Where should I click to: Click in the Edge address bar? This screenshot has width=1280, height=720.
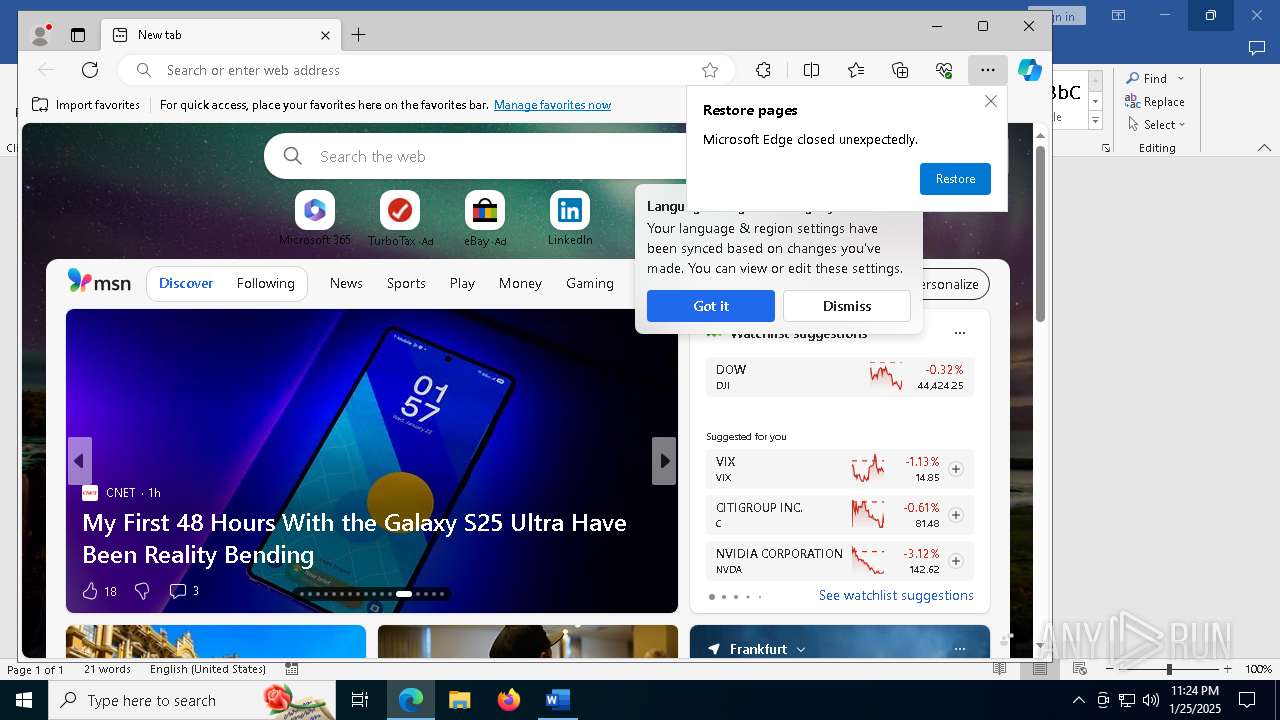426,70
